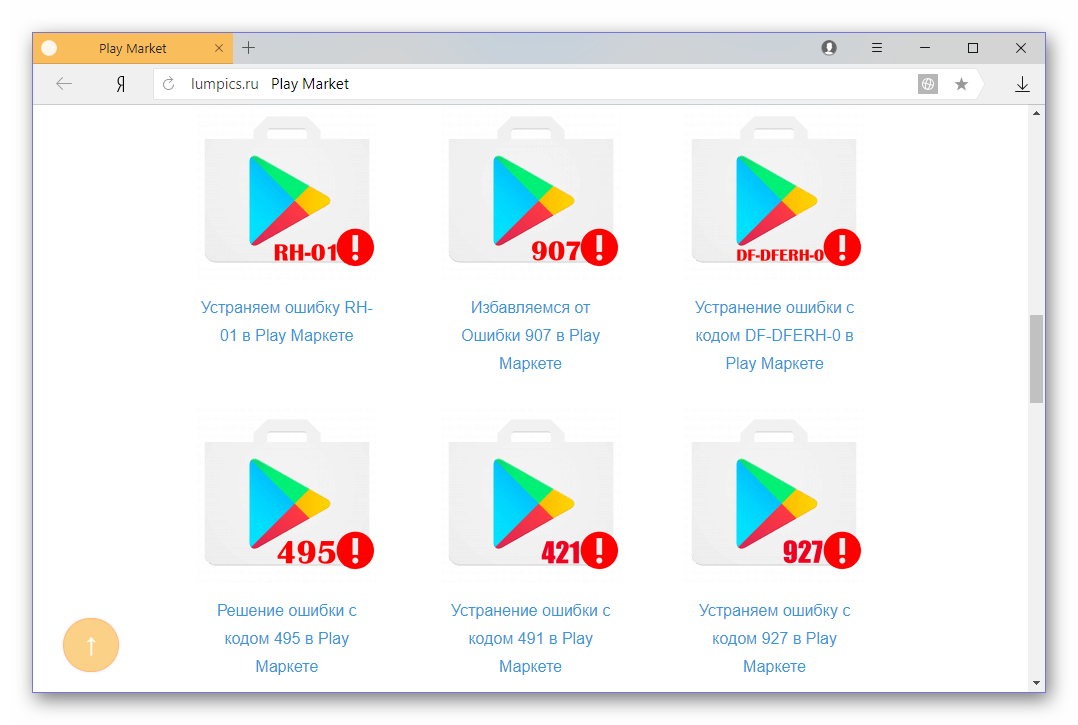
Task: Click the address bar showing lumpics.ru
Action: (x=536, y=84)
